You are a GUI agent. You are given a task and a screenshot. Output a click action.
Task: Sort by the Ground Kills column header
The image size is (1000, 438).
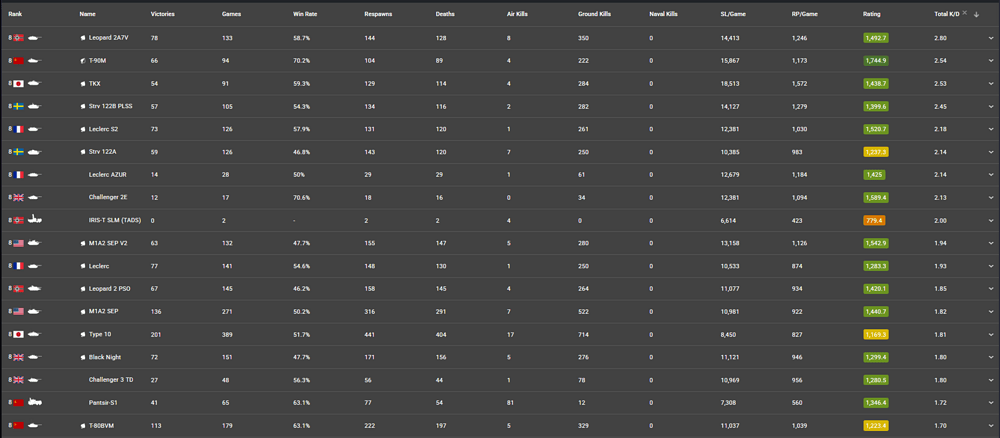595,15
